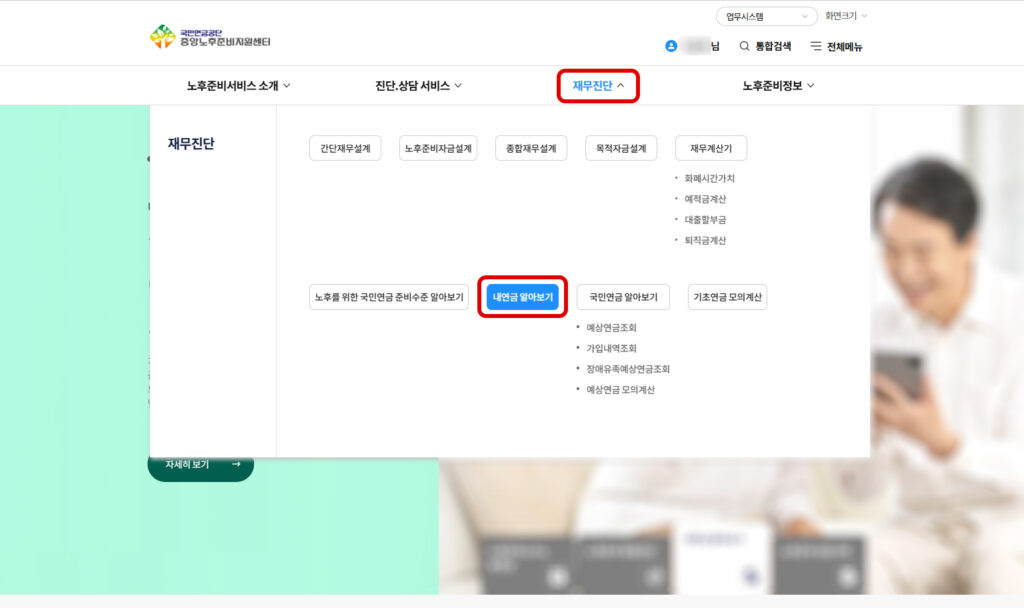
Task: Collapse the 재무진단 menu
Action: coord(598,86)
